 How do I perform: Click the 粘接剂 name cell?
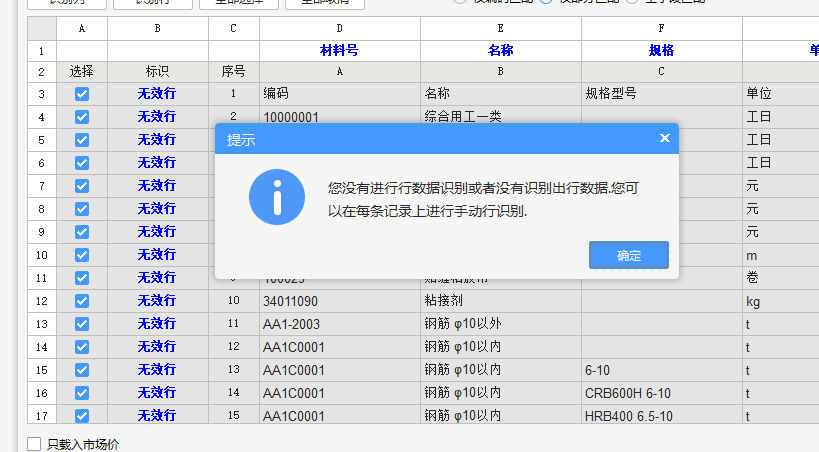coord(500,301)
